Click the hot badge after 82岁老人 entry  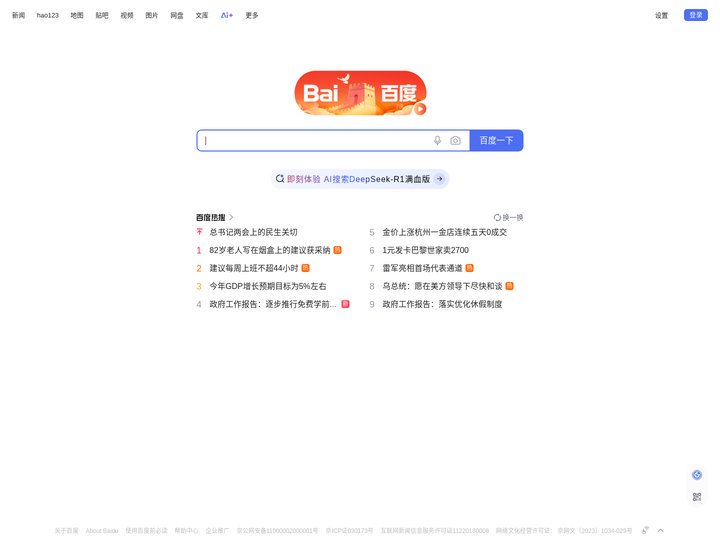pos(338,250)
